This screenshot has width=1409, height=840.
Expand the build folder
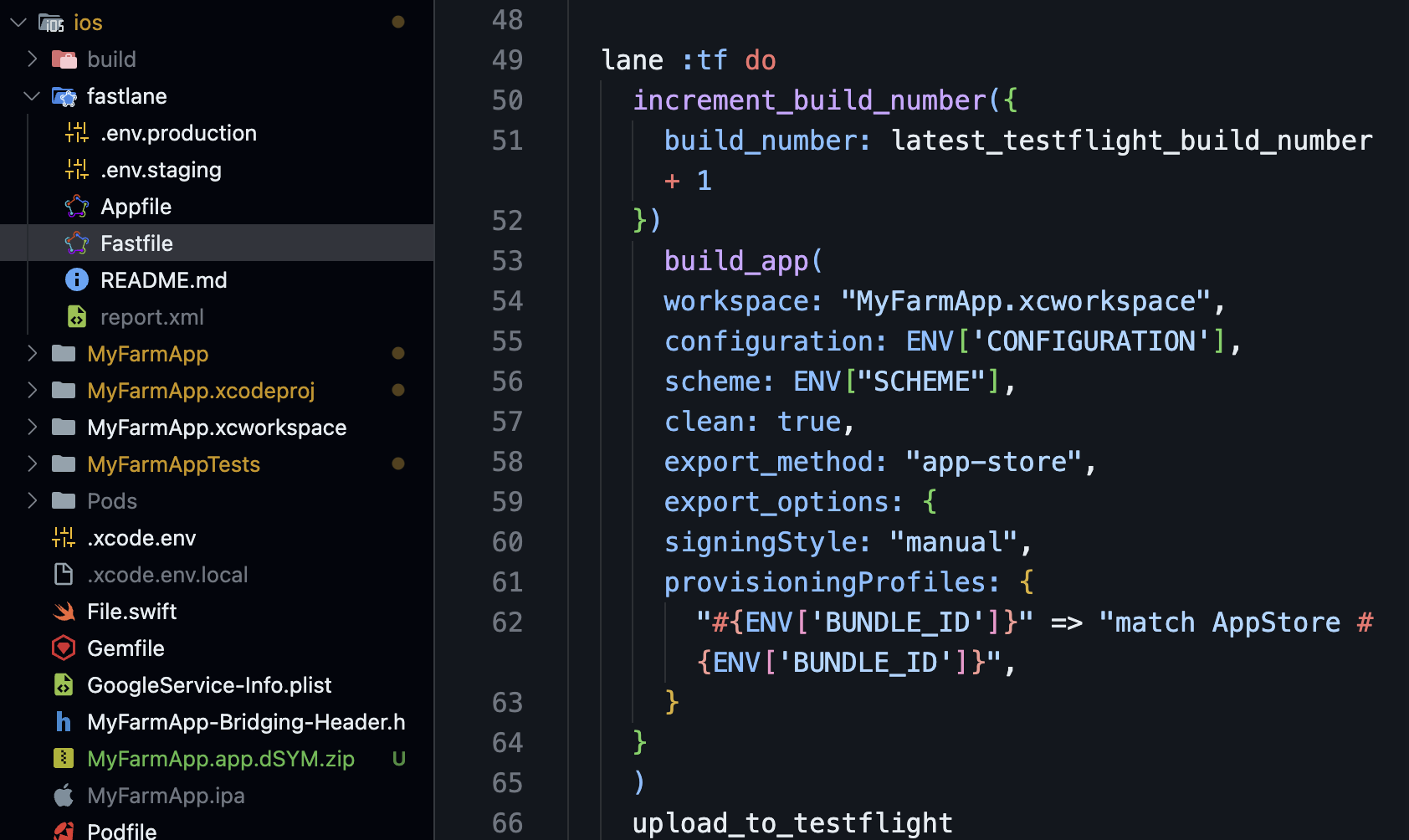pos(32,59)
